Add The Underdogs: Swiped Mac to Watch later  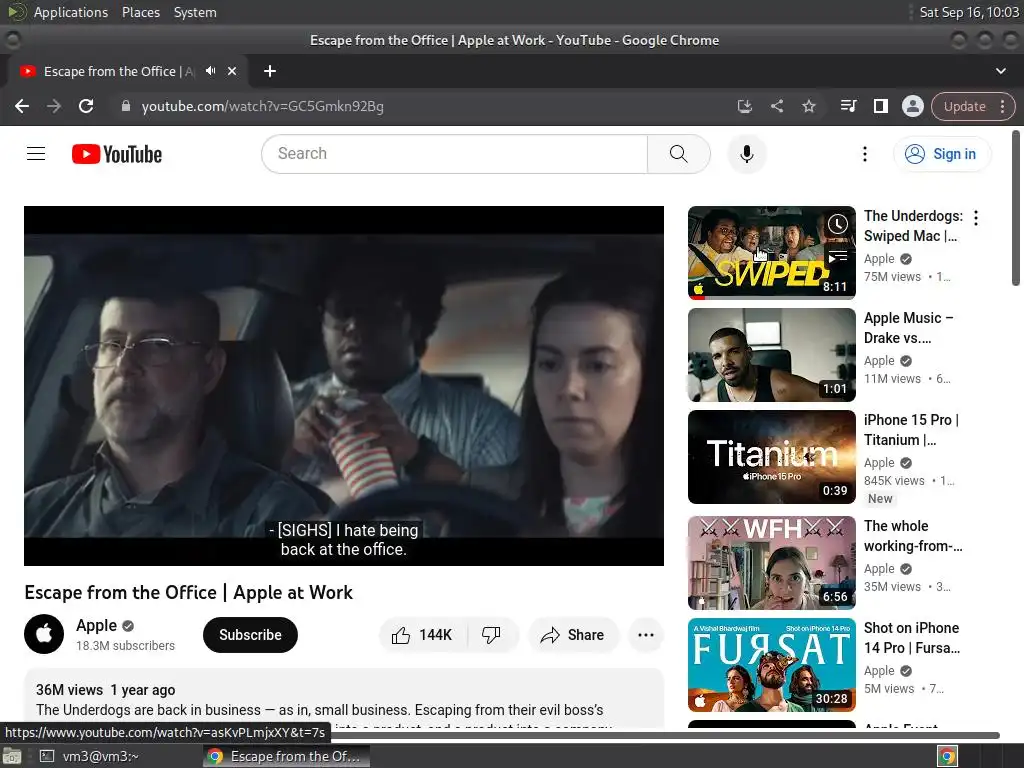pos(837,225)
